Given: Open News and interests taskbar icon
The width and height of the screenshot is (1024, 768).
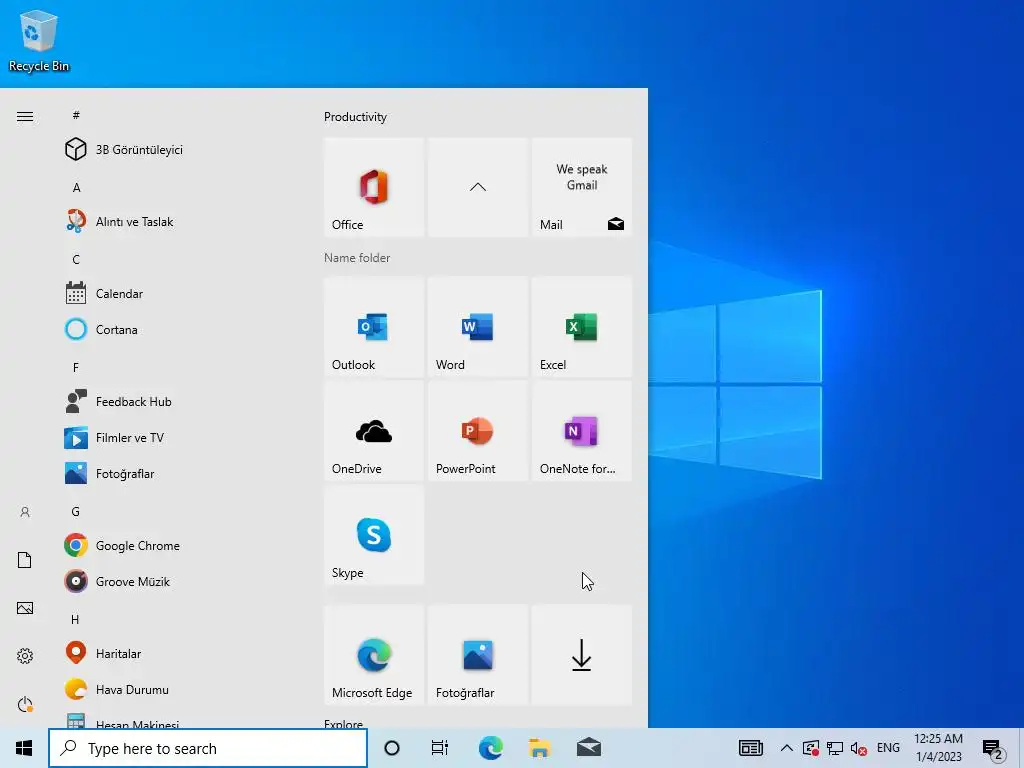Looking at the screenshot, I should [x=750, y=748].
